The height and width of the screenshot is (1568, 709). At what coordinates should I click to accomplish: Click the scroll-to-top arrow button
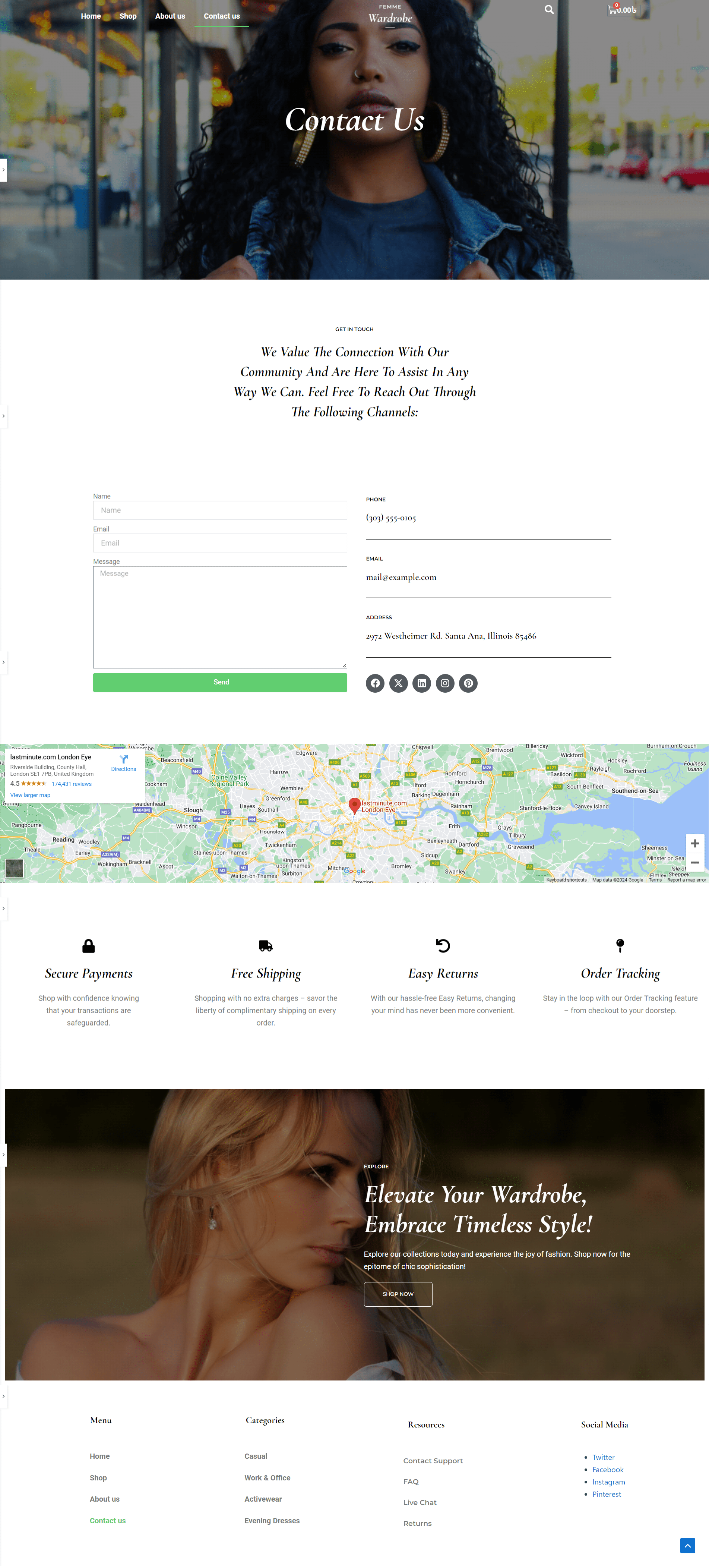click(687, 1545)
